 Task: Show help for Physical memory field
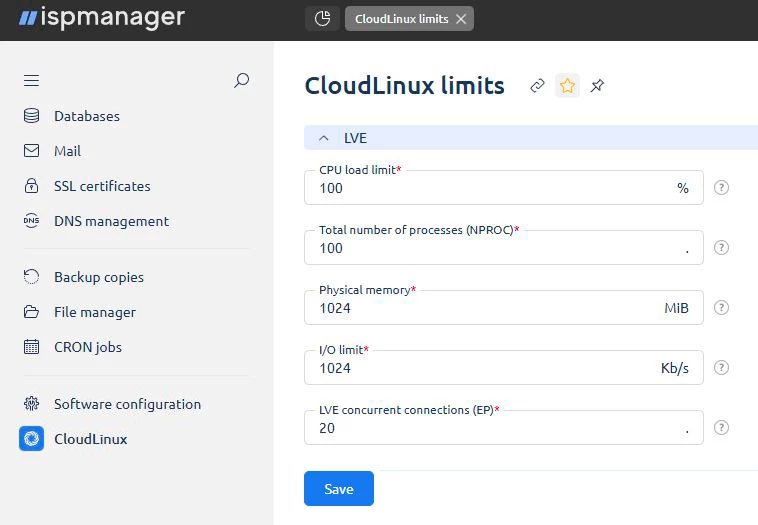721,308
